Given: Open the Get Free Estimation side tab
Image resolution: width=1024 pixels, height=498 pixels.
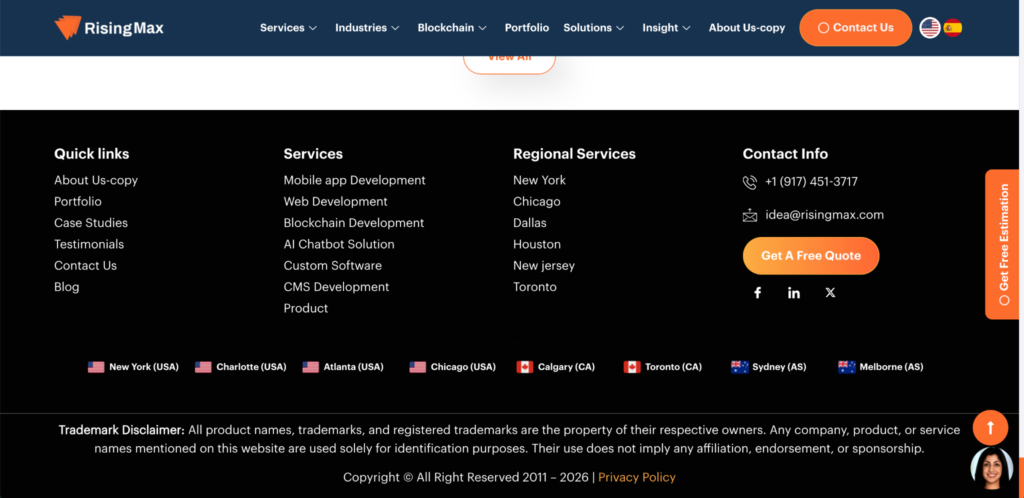Looking at the screenshot, I should [x=1004, y=245].
